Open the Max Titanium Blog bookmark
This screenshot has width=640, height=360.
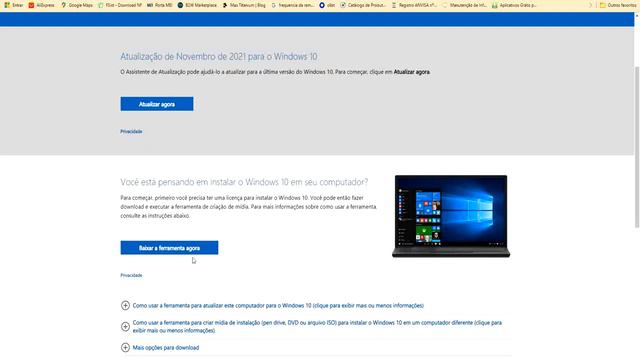[x=244, y=5]
